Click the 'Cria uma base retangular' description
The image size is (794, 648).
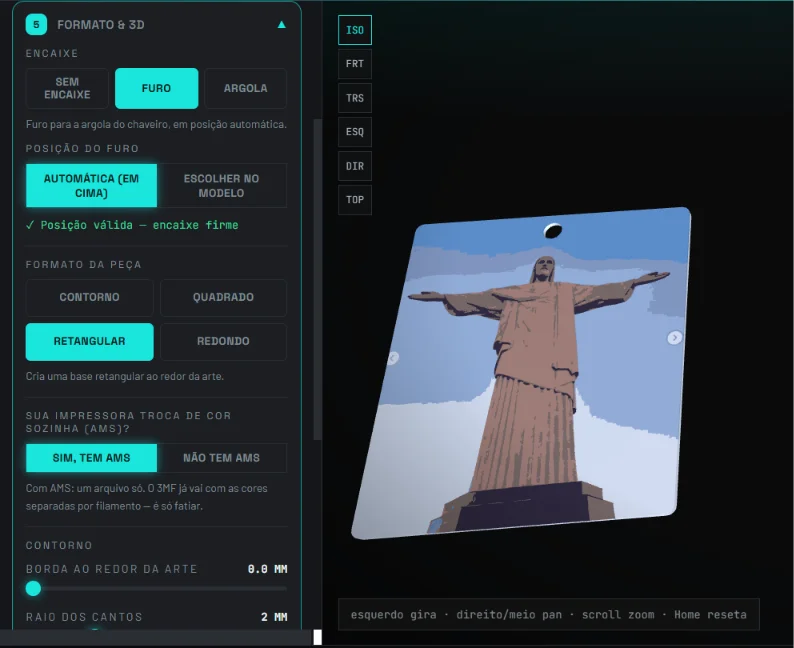pyautogui.click(x=125, y=377)
